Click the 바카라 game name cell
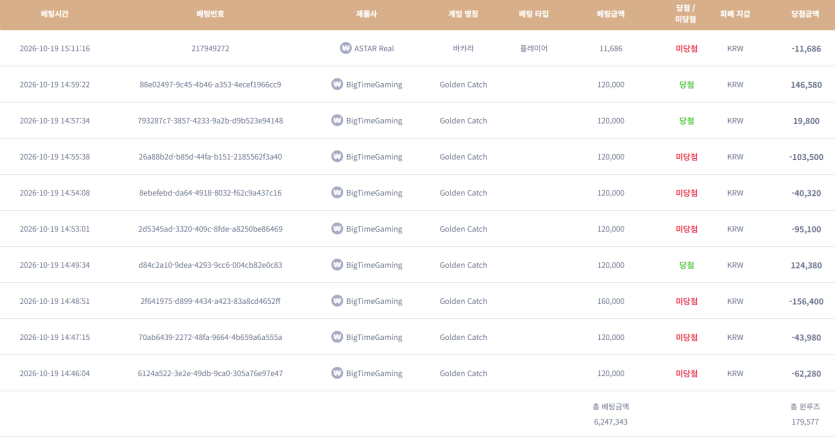835x437 pixels. 463,48
